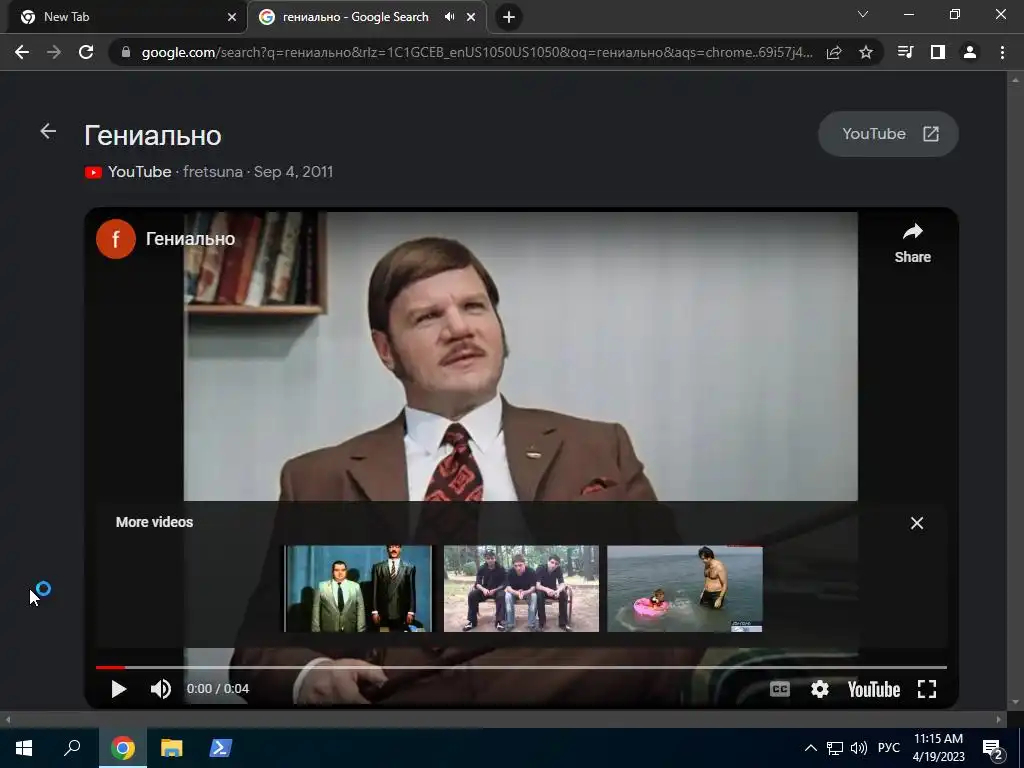Open thumbnail of three men on bench
The width and height of the screenshot is (1024, 768).
click(521, 588)
